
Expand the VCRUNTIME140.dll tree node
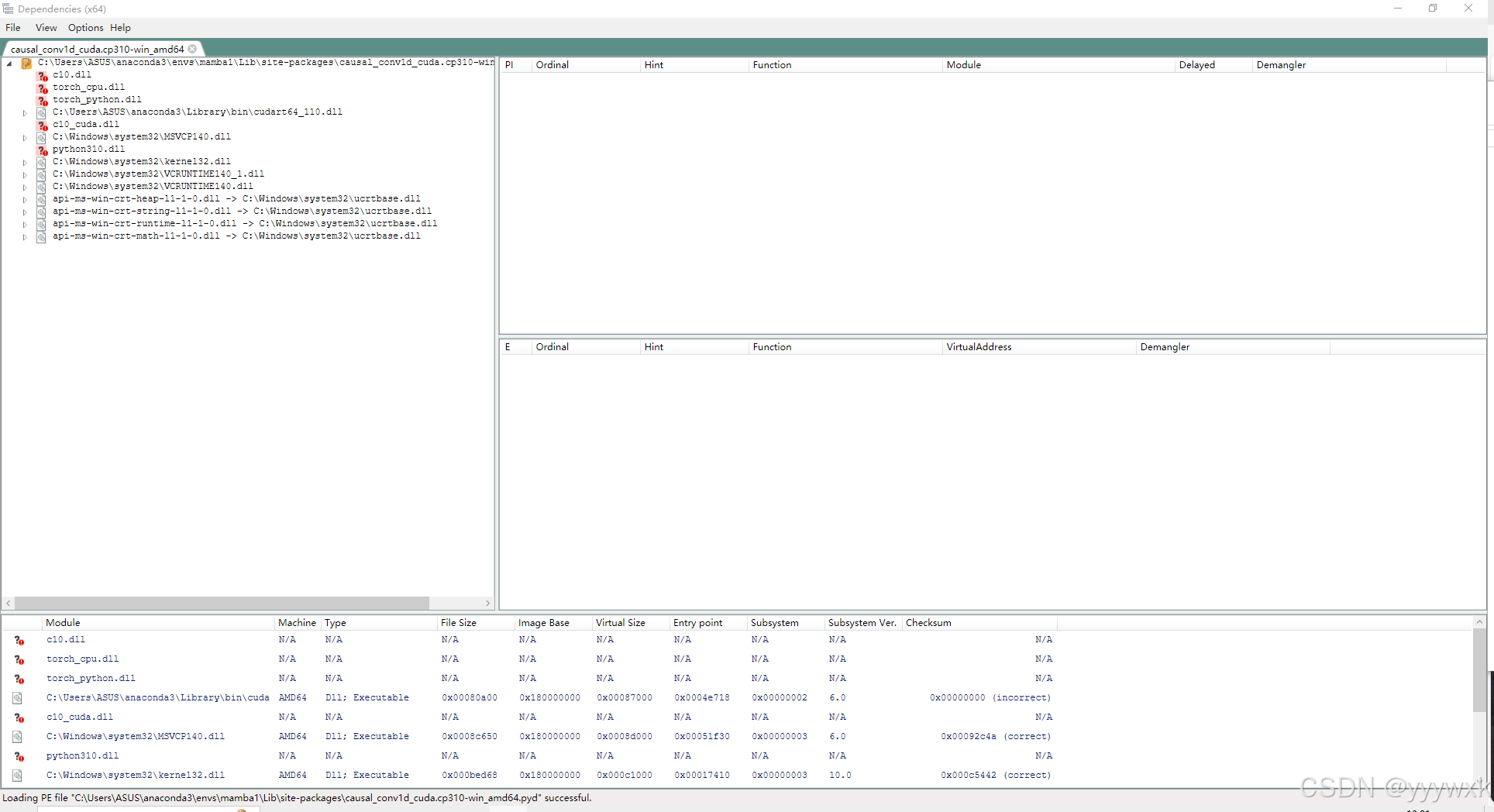click(x=25, y=188)
